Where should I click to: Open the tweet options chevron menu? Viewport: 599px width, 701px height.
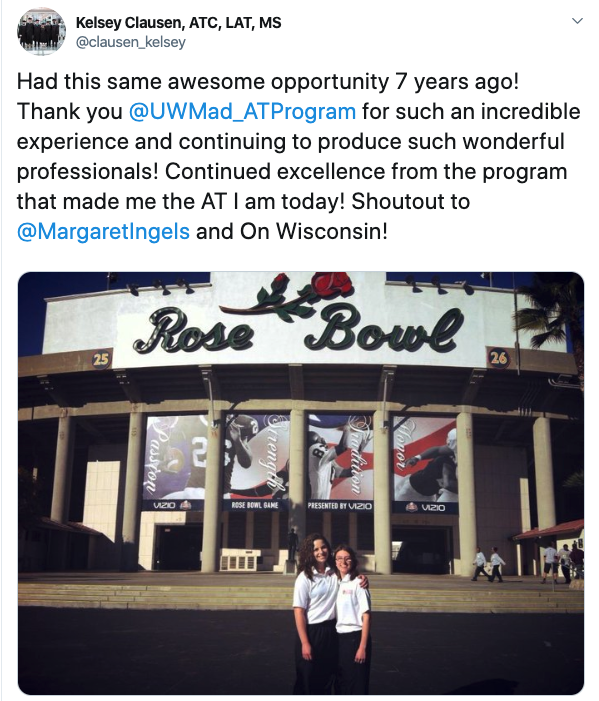pyautogui.click(x=577, y=21)
